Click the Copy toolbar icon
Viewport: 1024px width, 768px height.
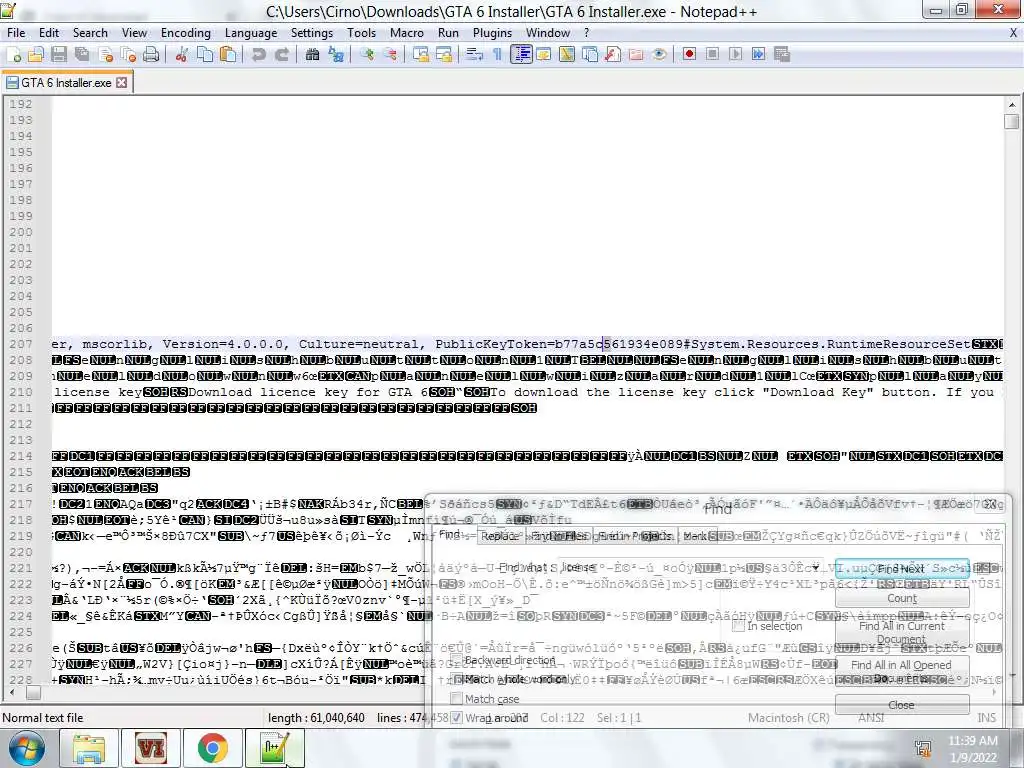point(204,55)
